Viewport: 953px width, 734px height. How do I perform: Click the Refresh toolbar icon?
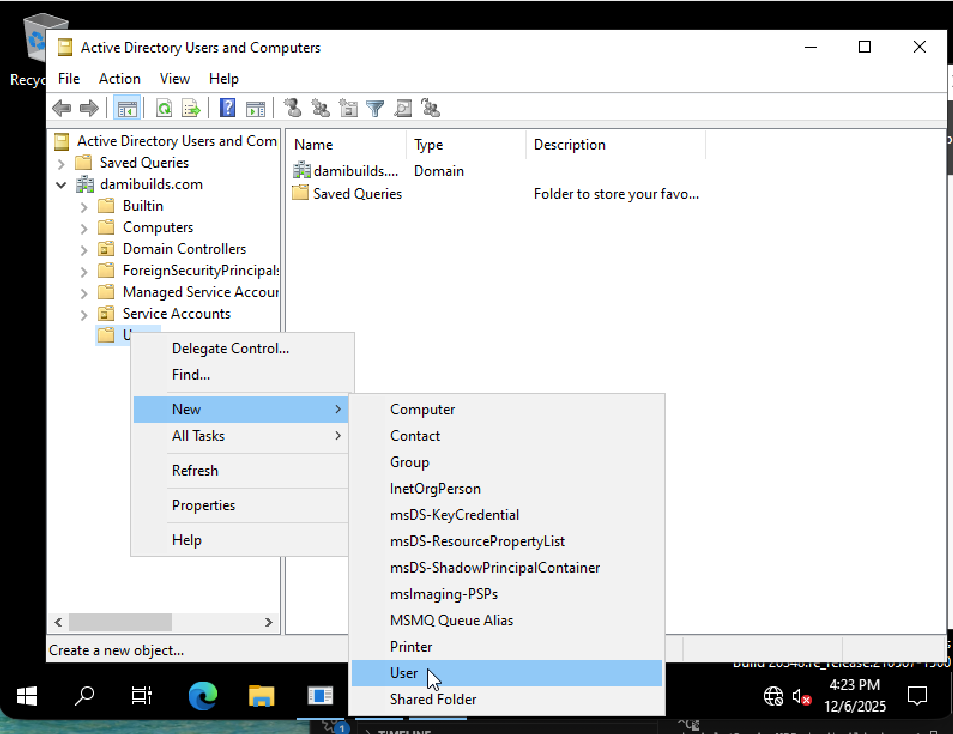pyautogui.click(x=164, y=108)
